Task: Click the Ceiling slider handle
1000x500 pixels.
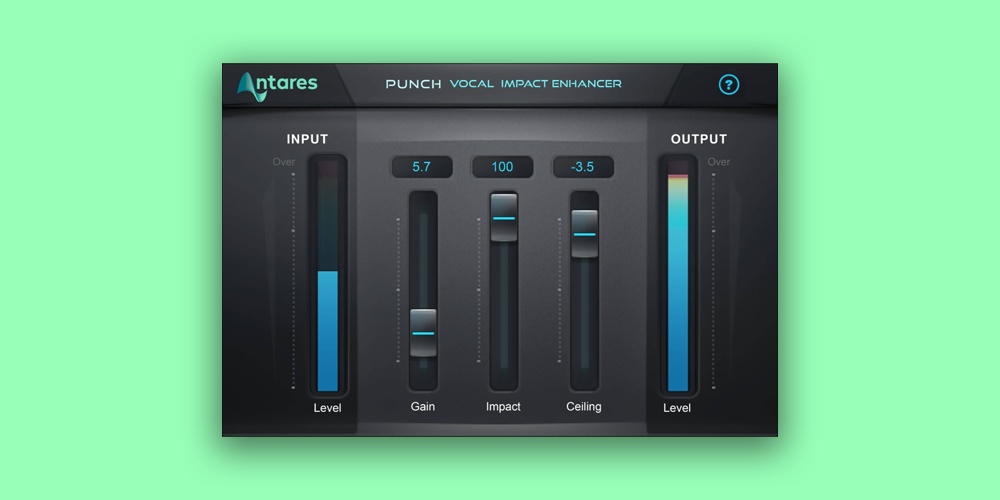Action: coord(584,234)
